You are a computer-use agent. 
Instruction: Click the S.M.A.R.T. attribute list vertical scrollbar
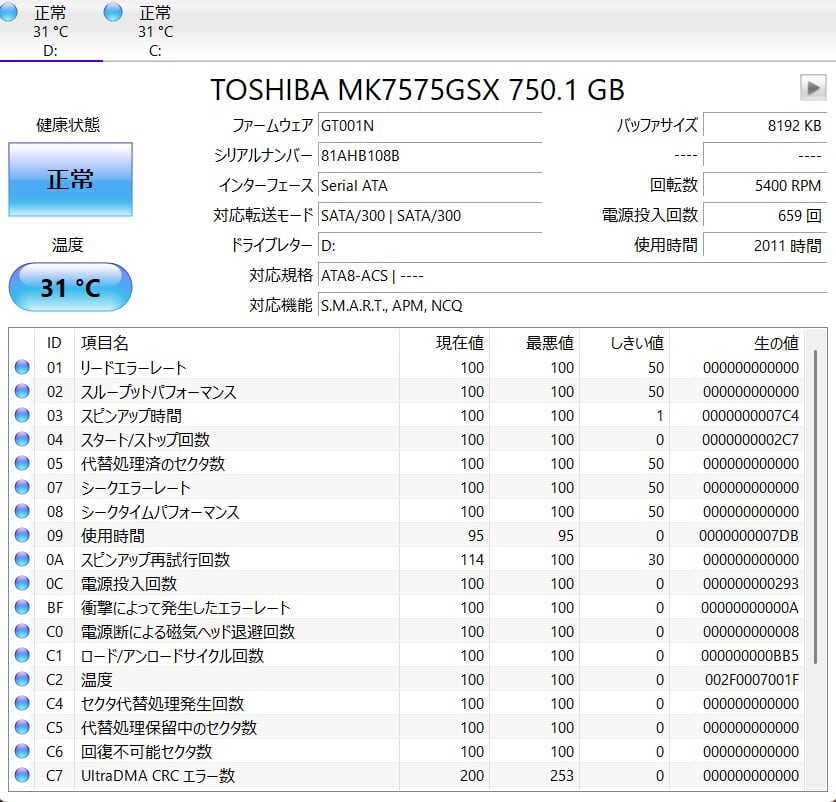[x=816, y=500]
